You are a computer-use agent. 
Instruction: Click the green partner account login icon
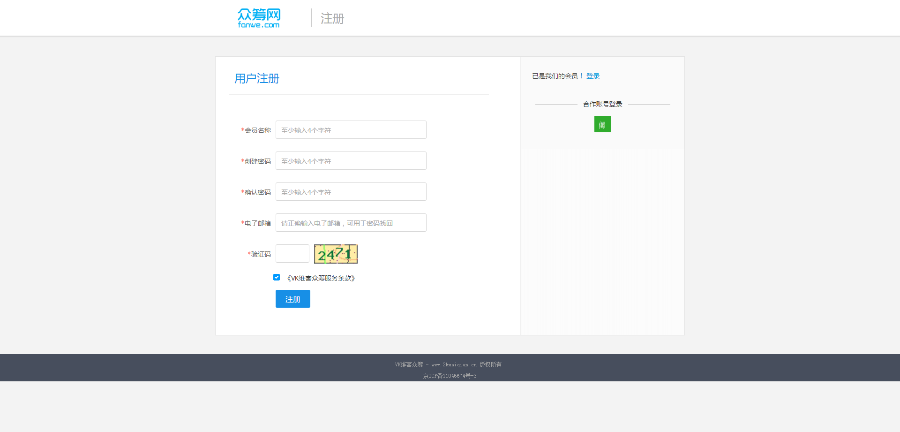point(602,124)
